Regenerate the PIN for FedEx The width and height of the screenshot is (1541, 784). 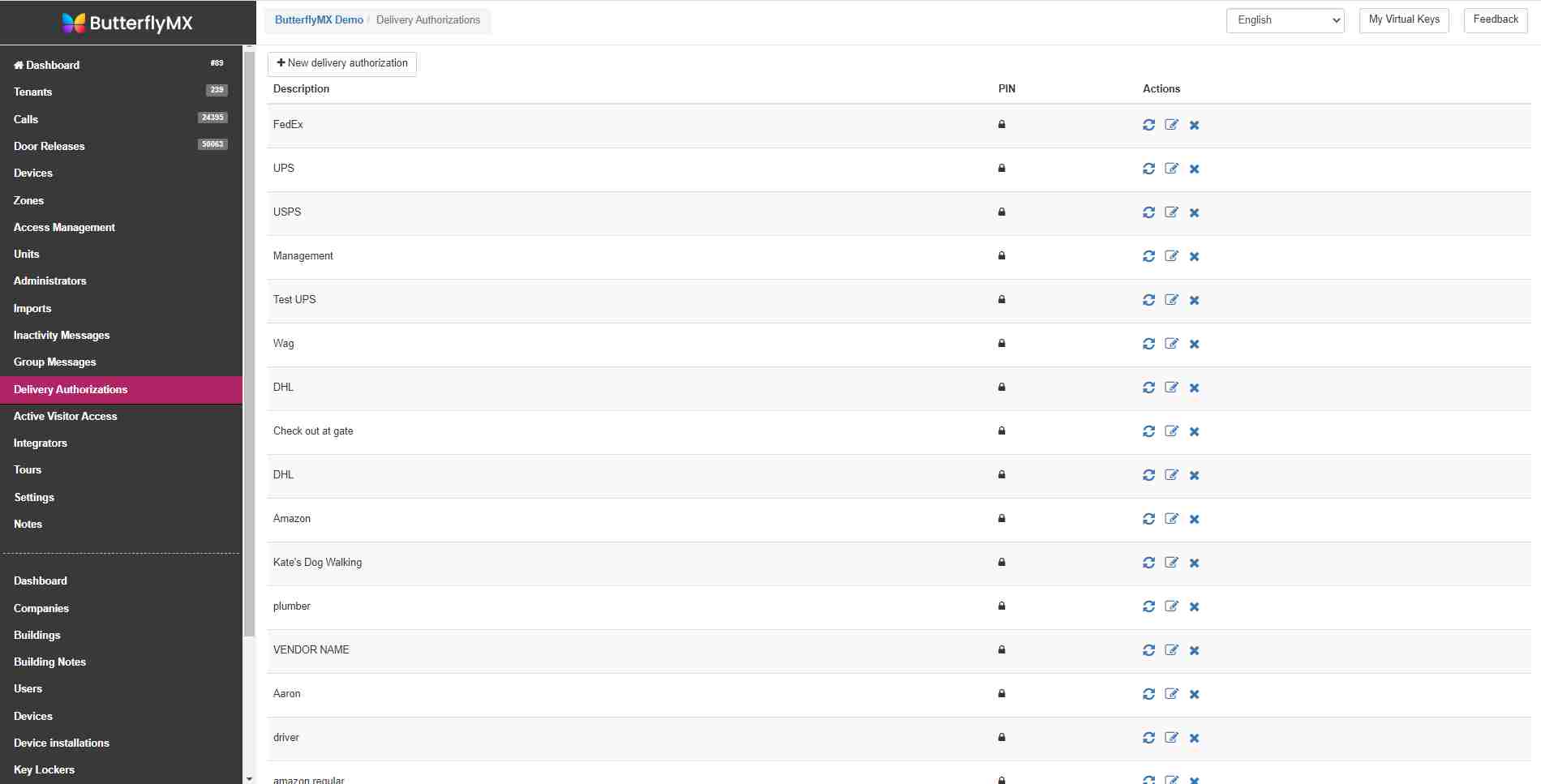click(x=1148, y=126)
